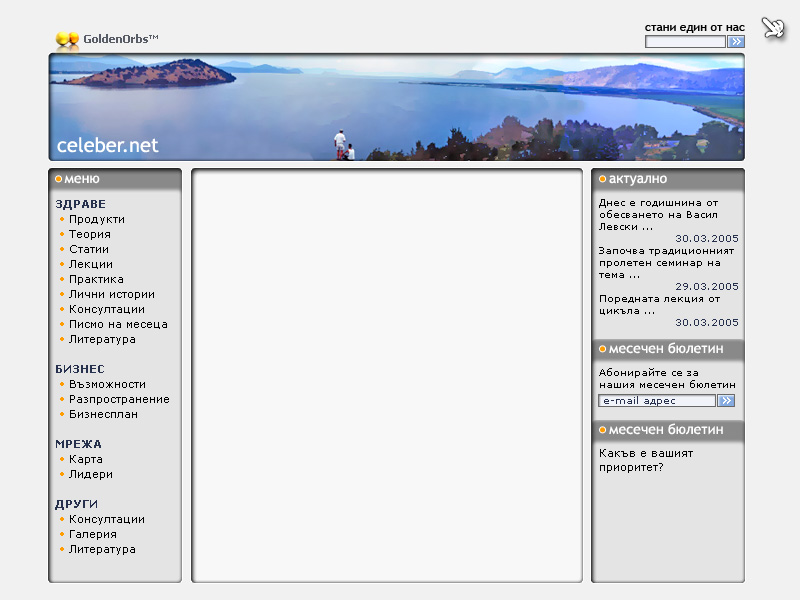Open the Продукти menu link
The height and width of the screenshot is (600, 800).
tap(97, 219)
